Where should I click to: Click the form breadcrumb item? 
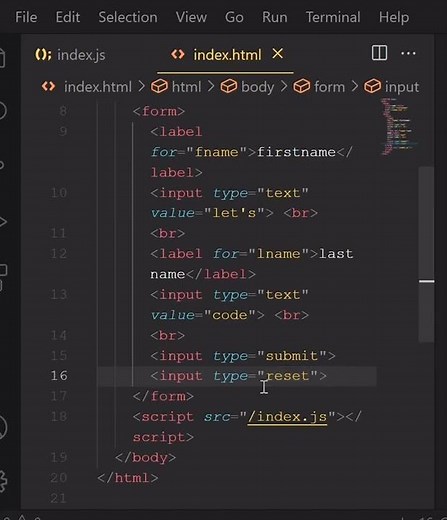[x=329, y=87]
